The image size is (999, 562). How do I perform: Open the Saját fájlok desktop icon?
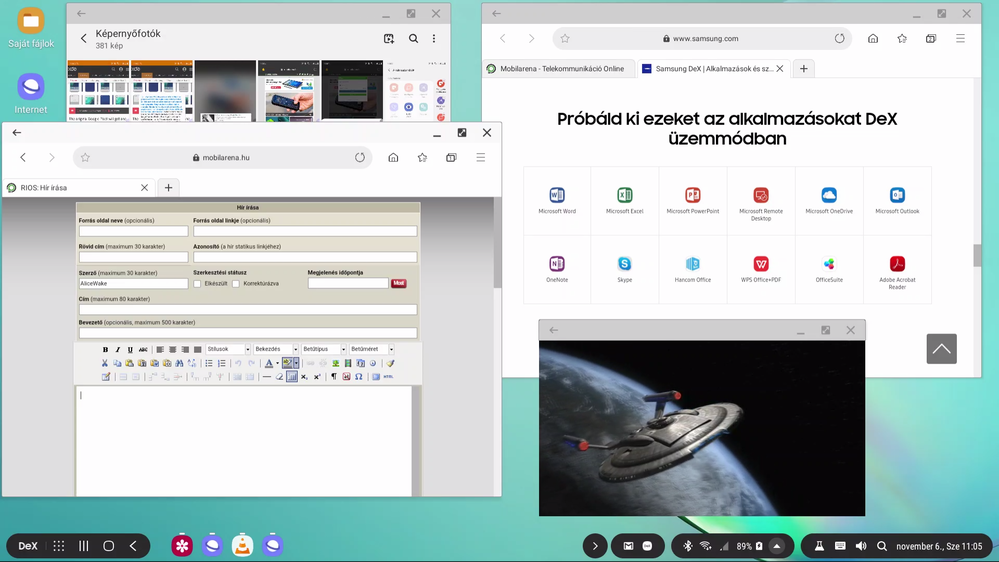pyautogui.click(x=31, y=28)
